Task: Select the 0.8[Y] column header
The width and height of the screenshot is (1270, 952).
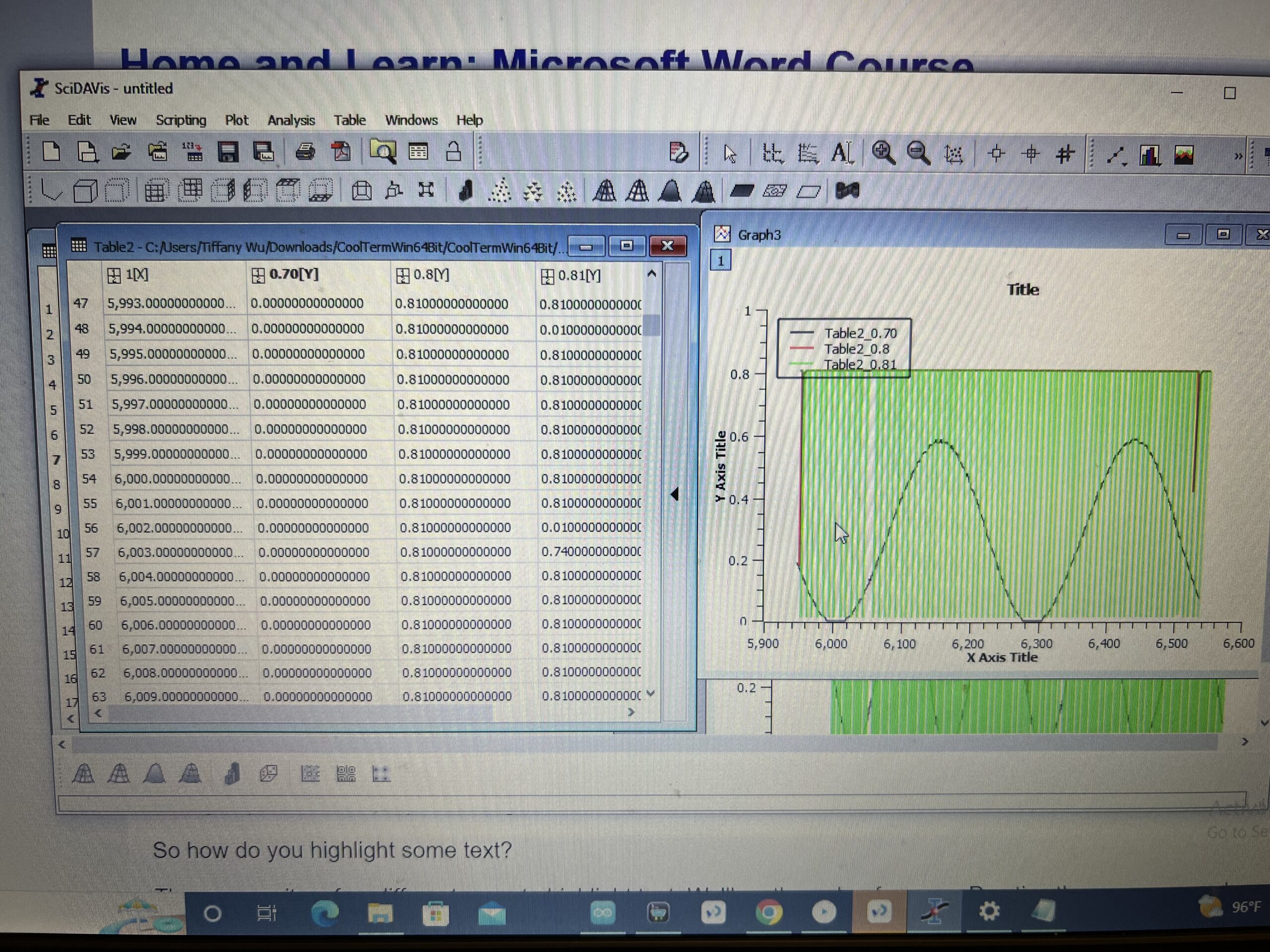Action: click(x=463, y=276)
